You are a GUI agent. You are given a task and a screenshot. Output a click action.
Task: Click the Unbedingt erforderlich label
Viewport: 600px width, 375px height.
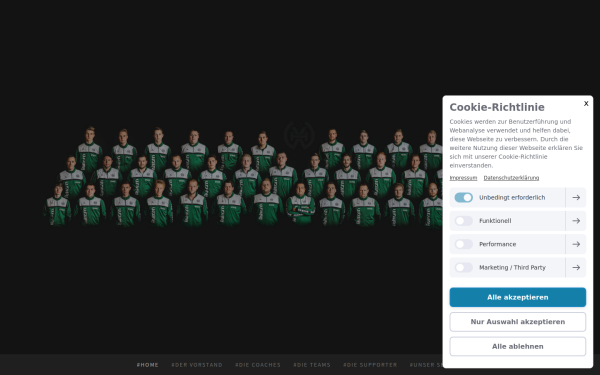point(512,197)
